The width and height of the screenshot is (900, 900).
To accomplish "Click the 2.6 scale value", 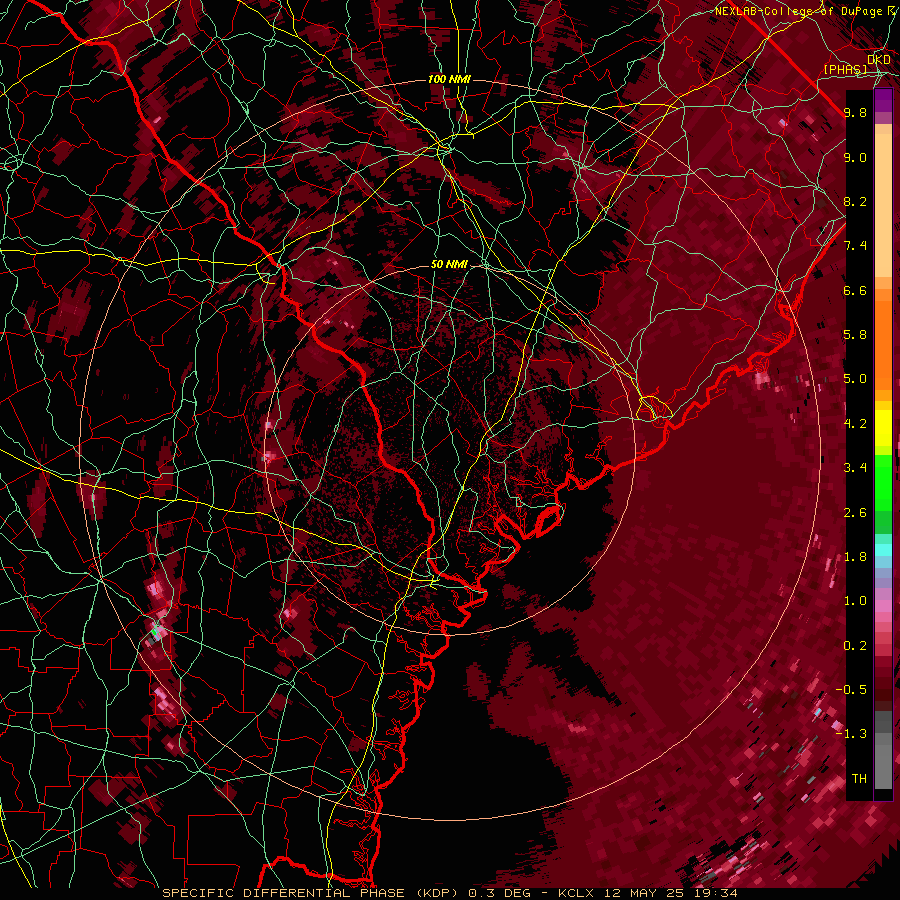I will point(855,512).
